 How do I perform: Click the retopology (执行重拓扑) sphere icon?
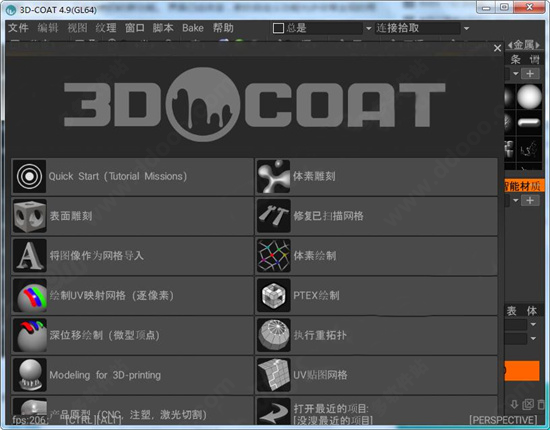(274, 335)
